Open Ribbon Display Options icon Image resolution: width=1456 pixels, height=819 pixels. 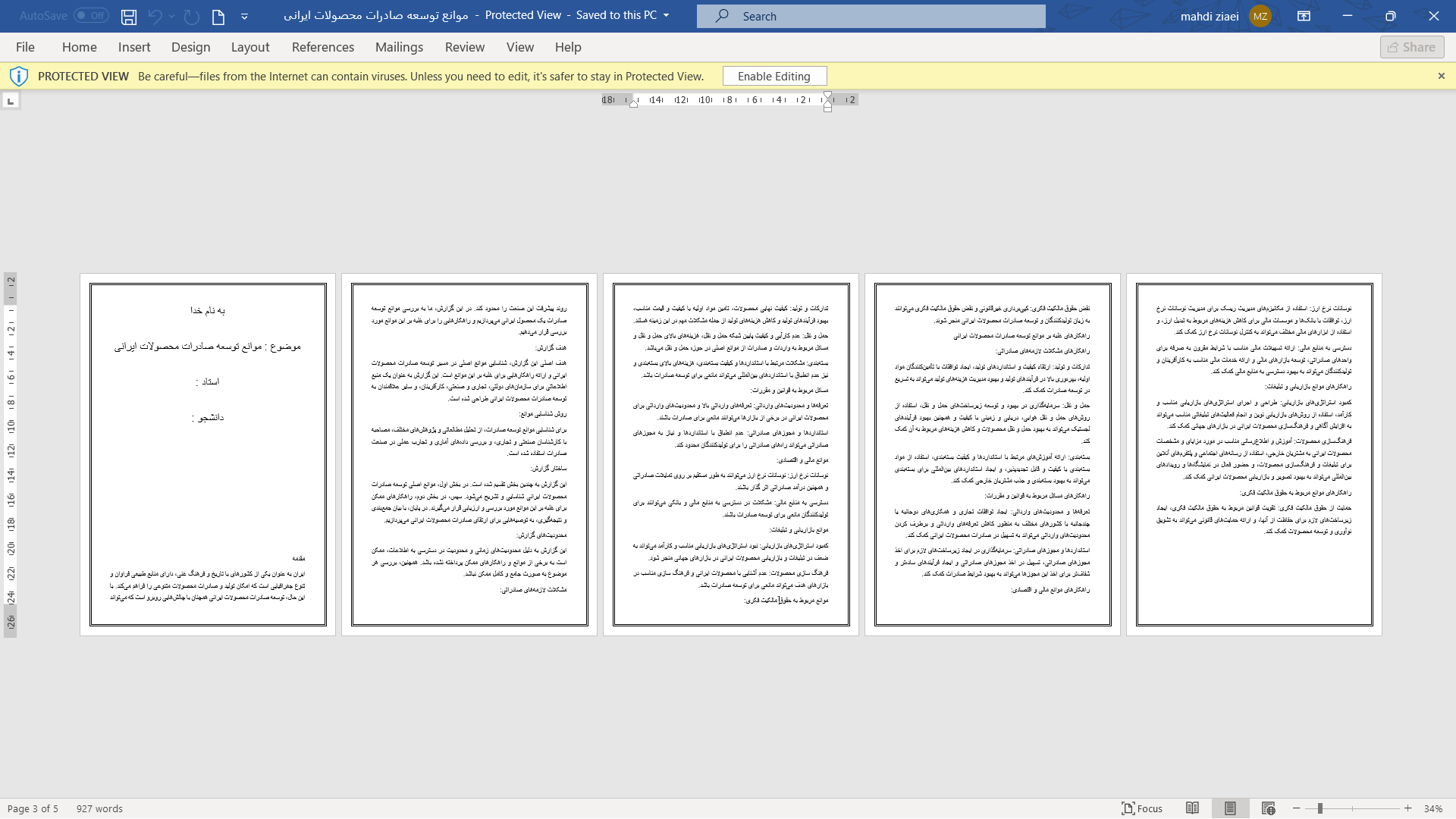1304,16
